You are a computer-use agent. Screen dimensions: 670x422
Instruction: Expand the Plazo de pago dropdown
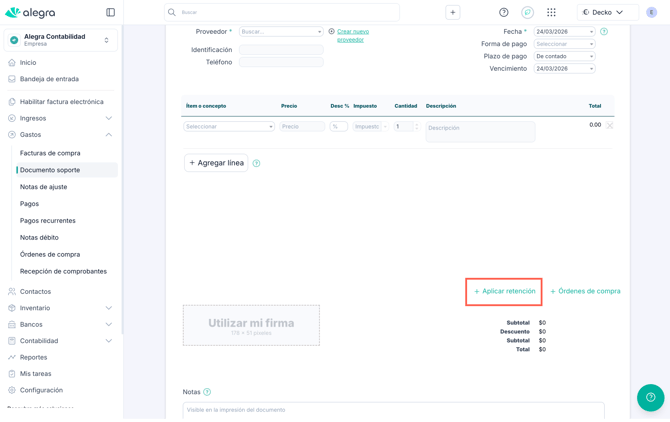point(564,56)
